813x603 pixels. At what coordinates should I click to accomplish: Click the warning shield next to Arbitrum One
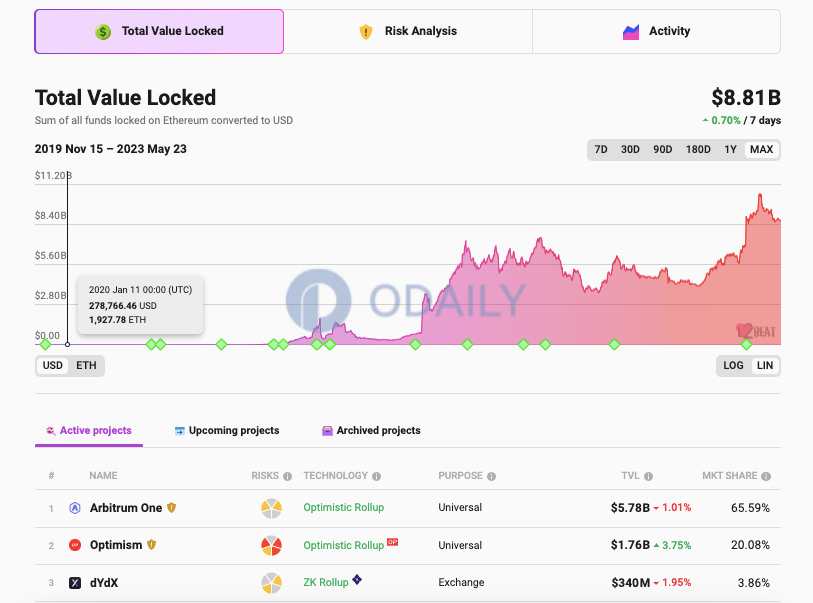pyautogui.click(x=172, y=508)
